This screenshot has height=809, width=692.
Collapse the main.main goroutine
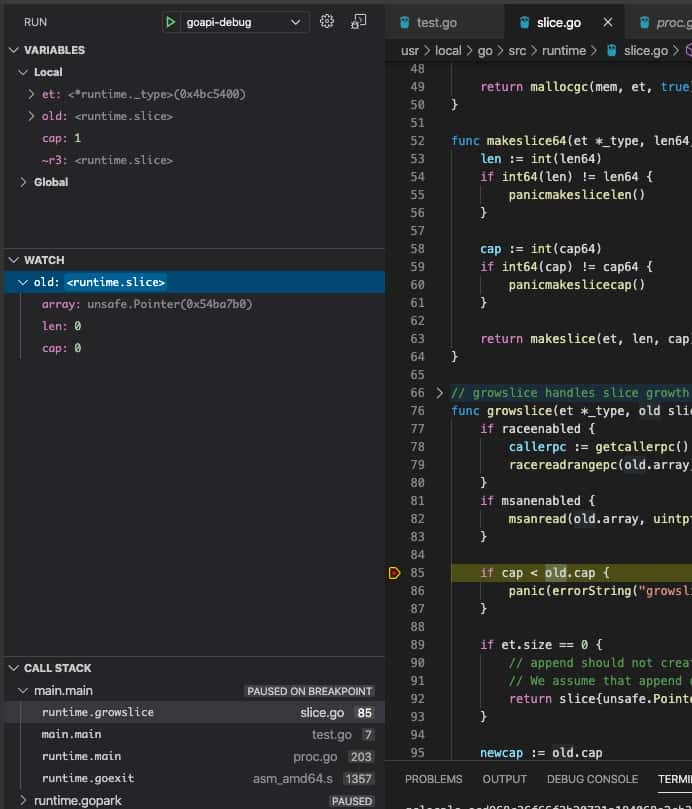click(23, 691)
